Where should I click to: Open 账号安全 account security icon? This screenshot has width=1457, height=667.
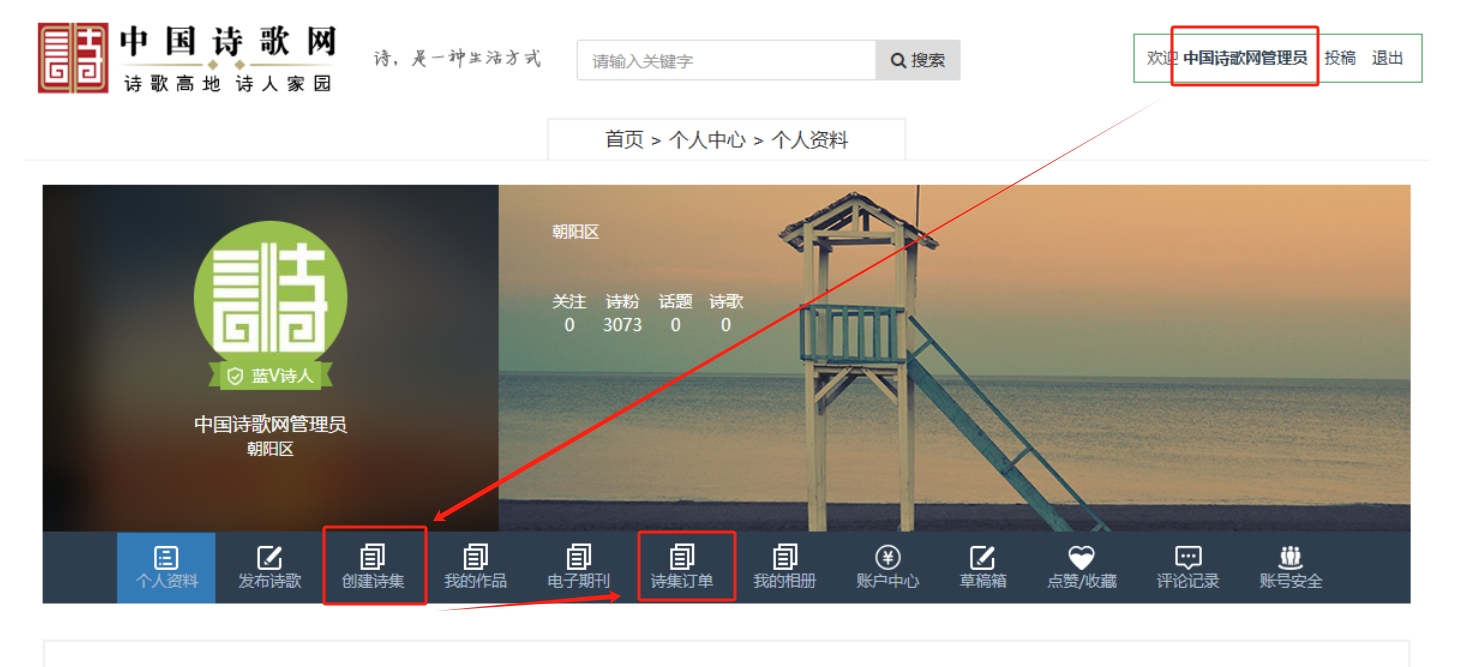1291,557
